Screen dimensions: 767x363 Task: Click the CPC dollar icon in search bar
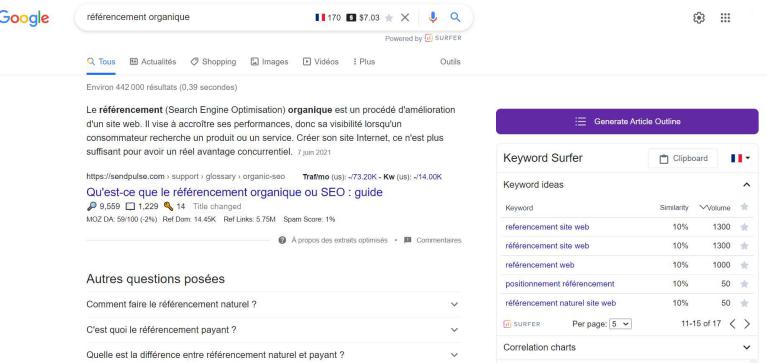click(x=351, y=18)
